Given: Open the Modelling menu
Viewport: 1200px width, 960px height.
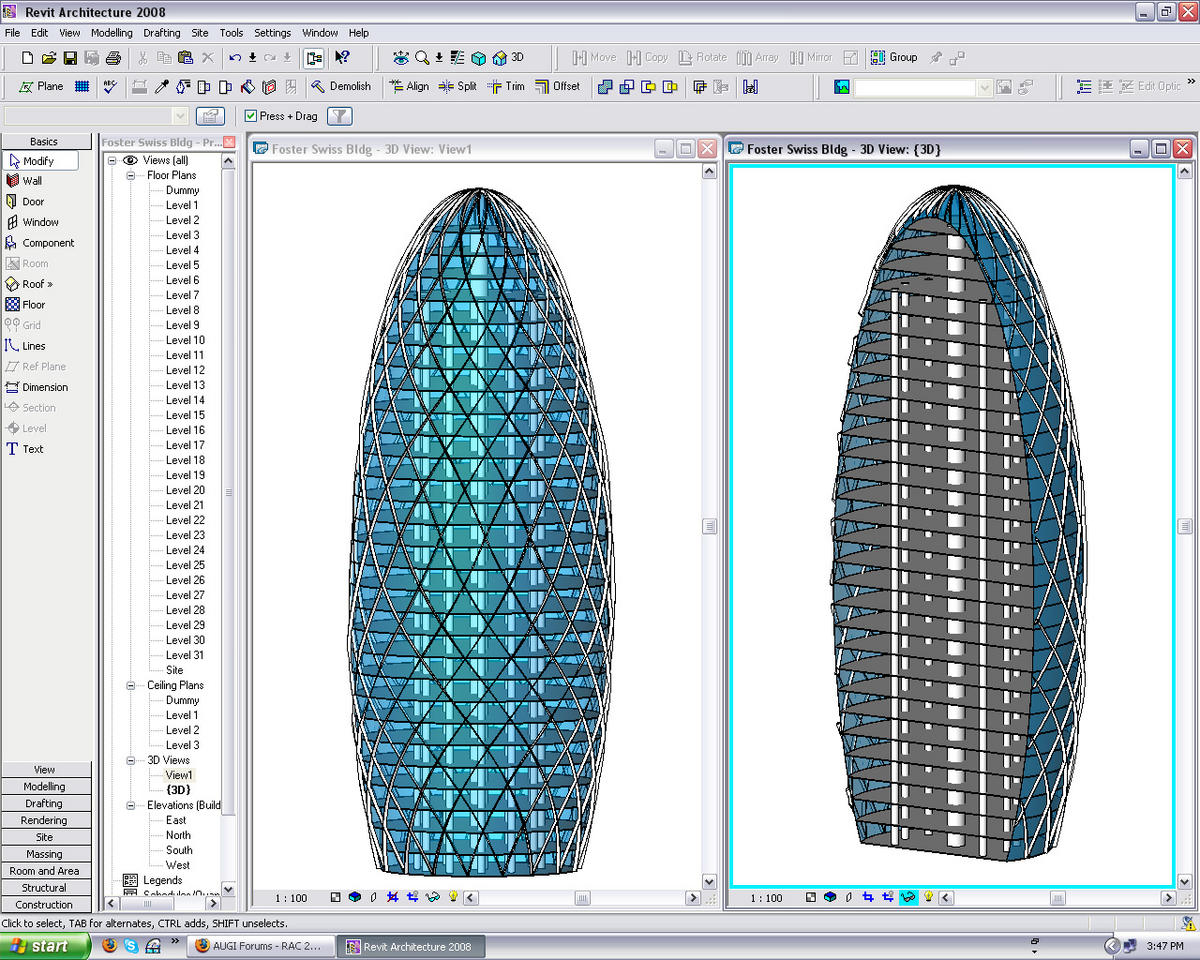Looking at the screenshot, I should pos(111,33).
